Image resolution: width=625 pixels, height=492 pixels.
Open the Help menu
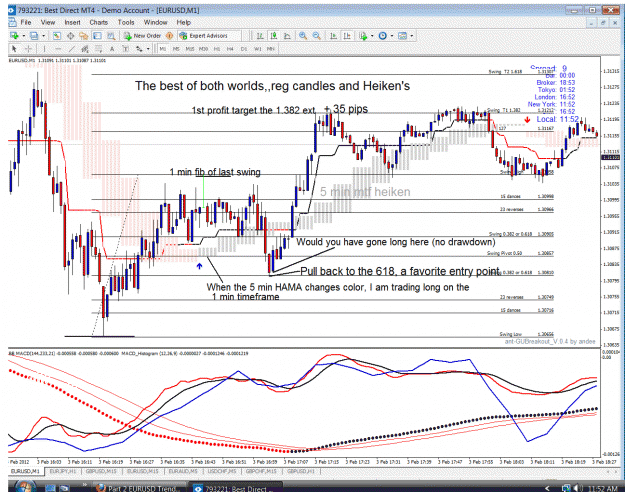click(x=183, y=22)
